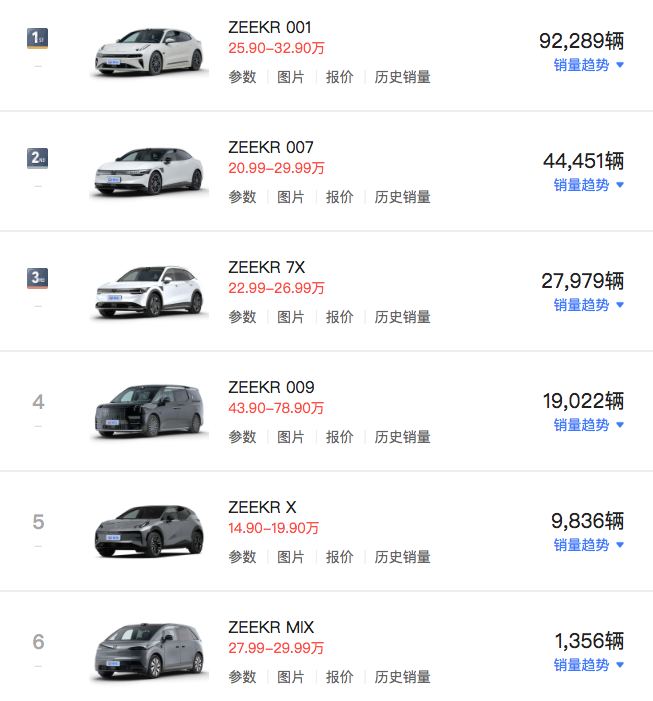This screenshot has width=653, height=701.
Task: Open ZEEKR 001 car thumbnail
Action: tap(149, 53)
